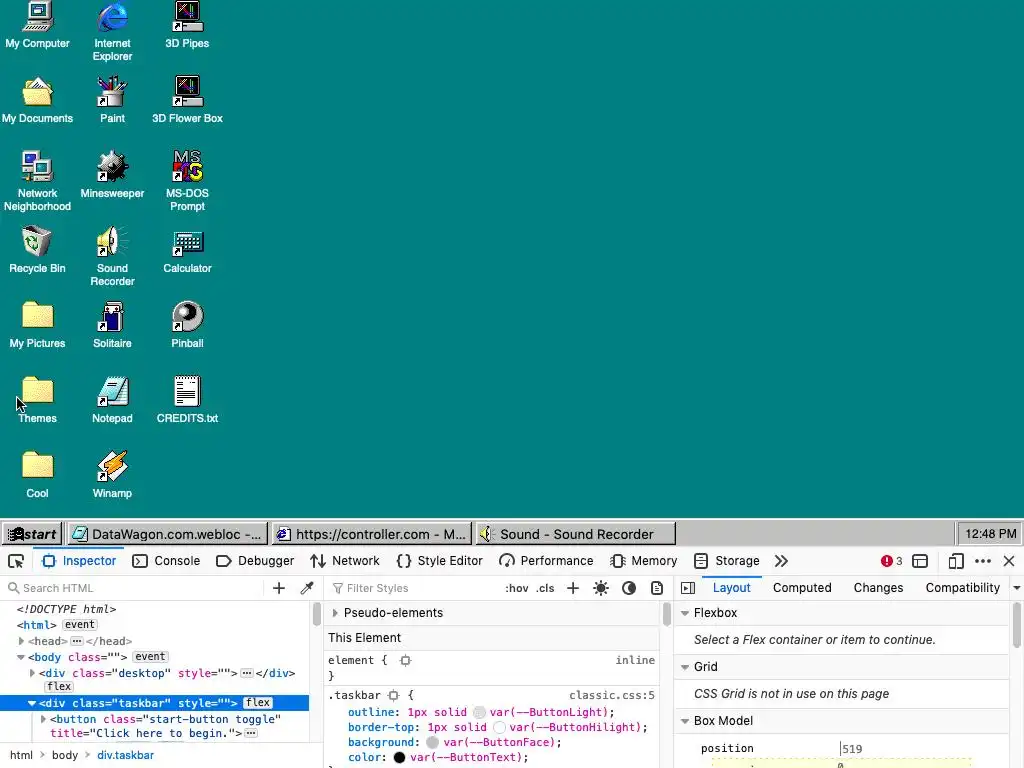The image size is (1024, 768).
Task: Click the outline ButtonLight color swatch
Action: click(479, 712)
